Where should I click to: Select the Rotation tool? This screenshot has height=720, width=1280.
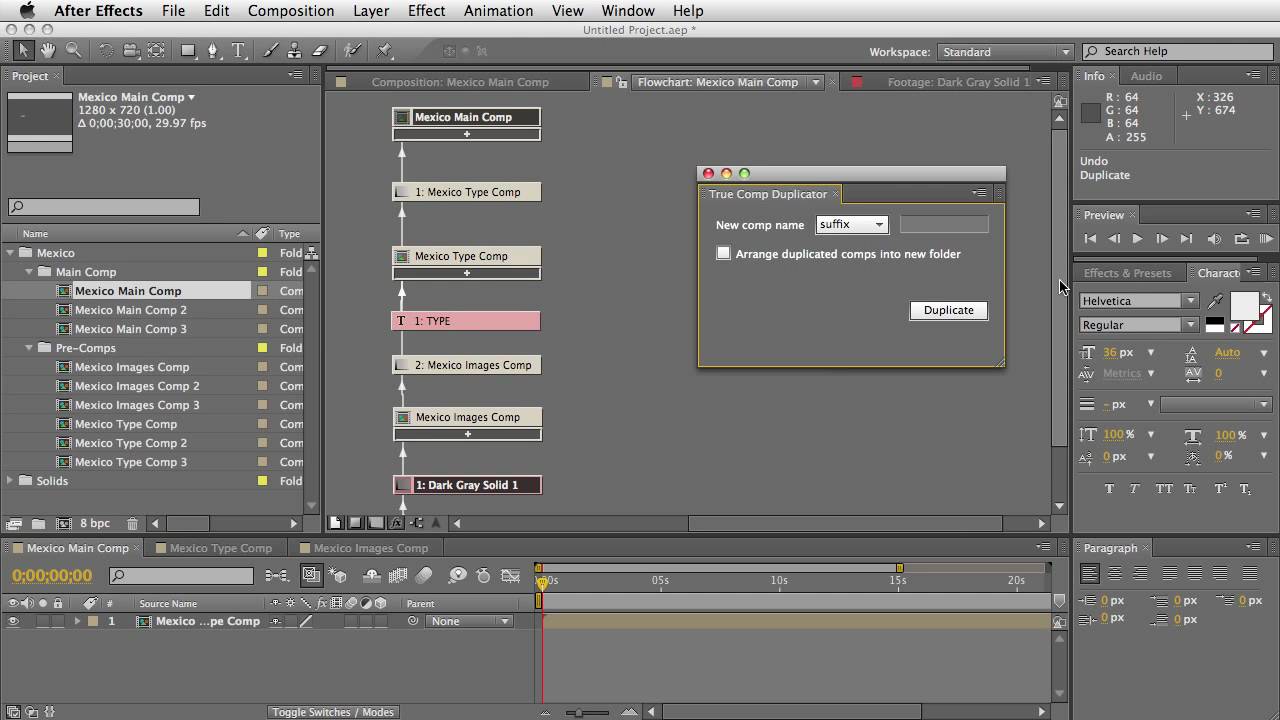coord(106,51)
